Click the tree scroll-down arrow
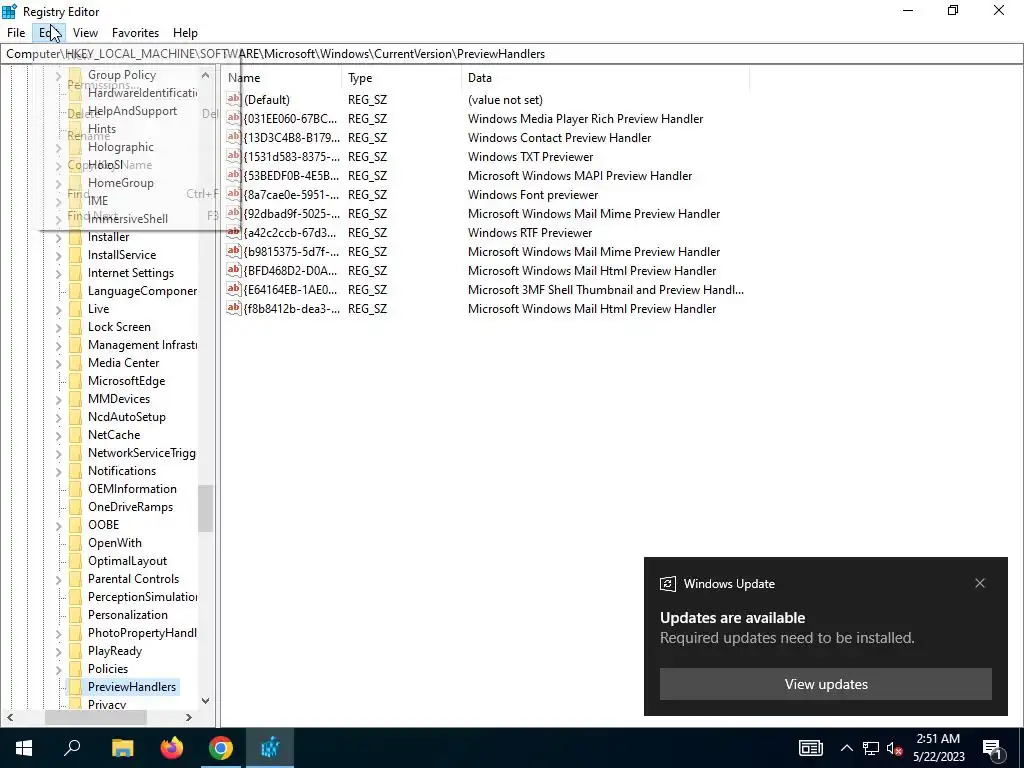Viewport: 1024px width, 768px height. 206,701
